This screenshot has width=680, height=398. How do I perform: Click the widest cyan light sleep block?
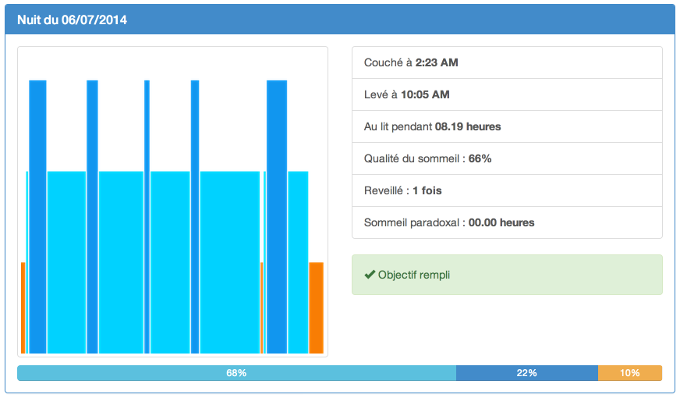tap(230, 262)
